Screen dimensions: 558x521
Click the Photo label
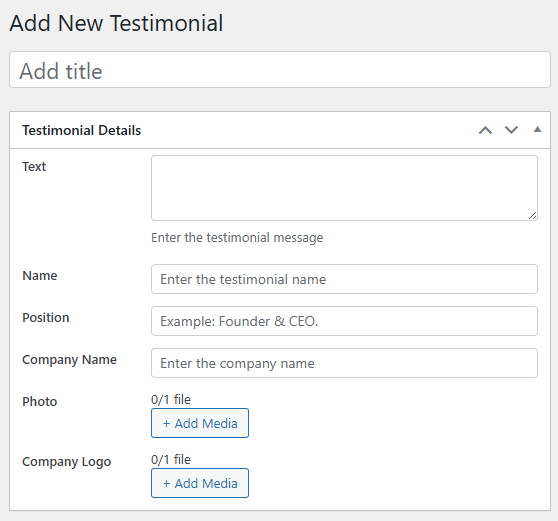[x=40, y=402]
